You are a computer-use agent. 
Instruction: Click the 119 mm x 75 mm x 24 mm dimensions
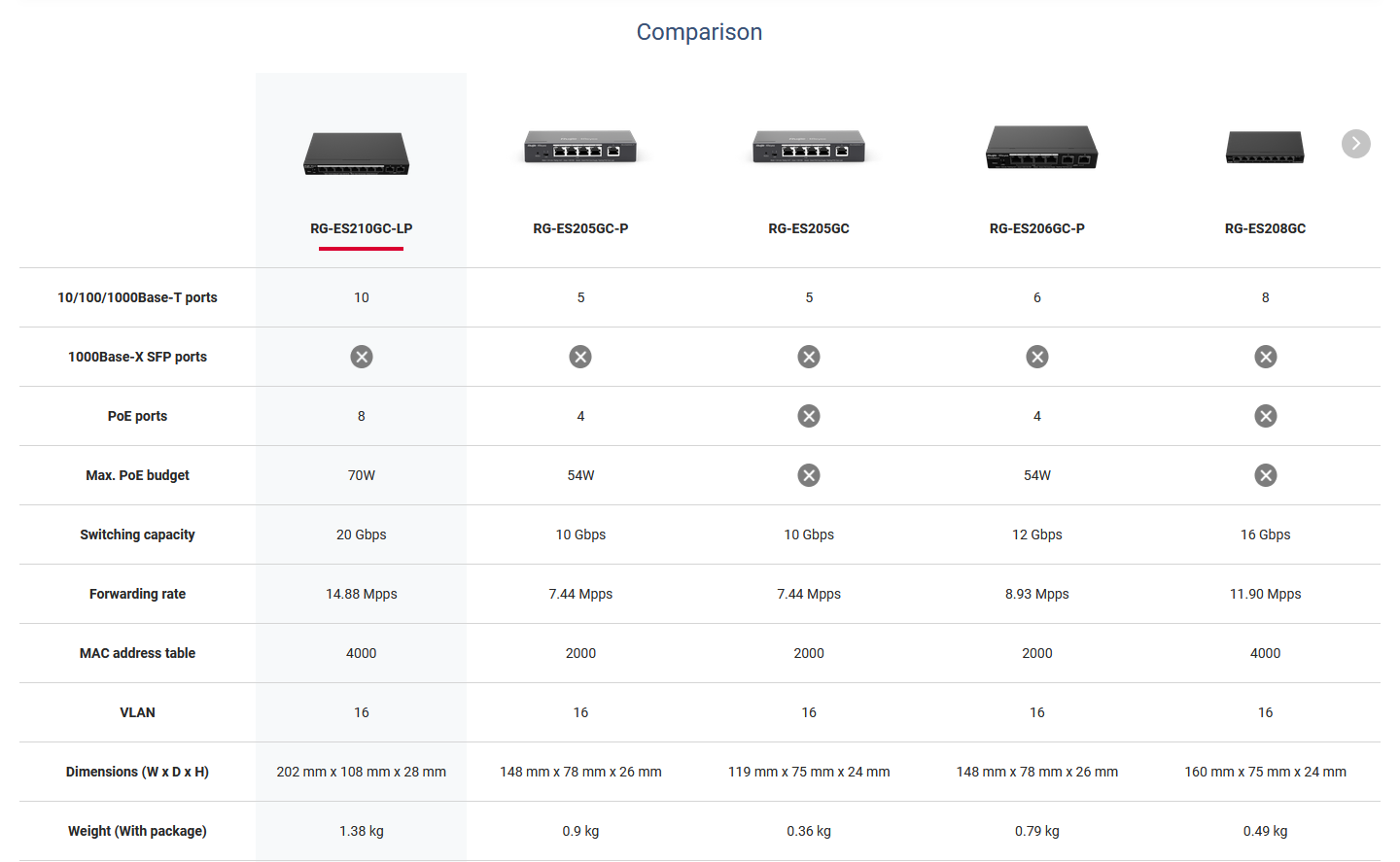[x=809, y=772]
